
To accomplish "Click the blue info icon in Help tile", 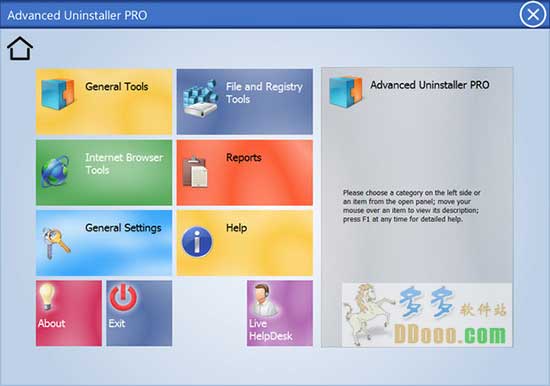I will point(197,242).
